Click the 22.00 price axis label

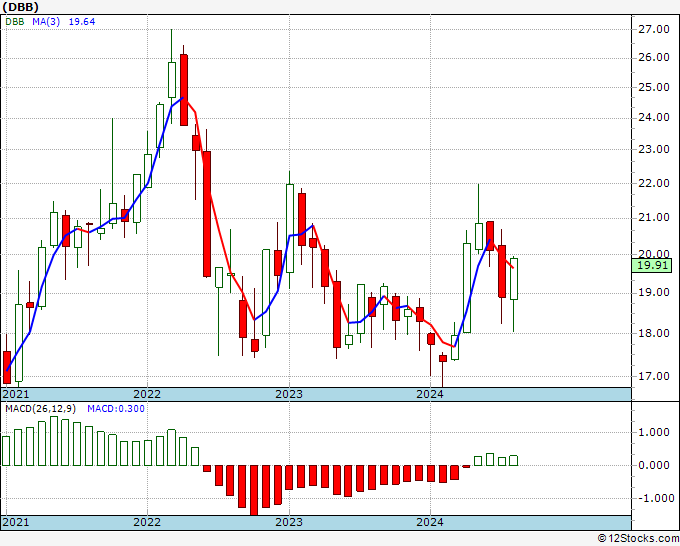click(654, 183)
